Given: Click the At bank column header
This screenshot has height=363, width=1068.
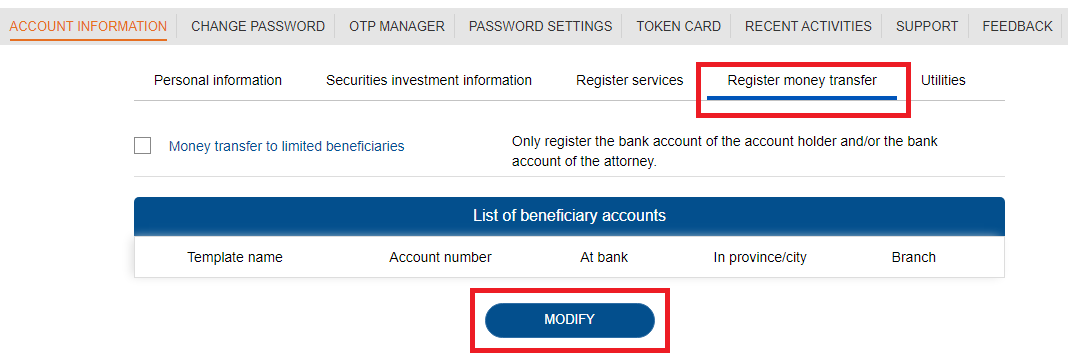Looking at the screenshot, I should point(603,257).
